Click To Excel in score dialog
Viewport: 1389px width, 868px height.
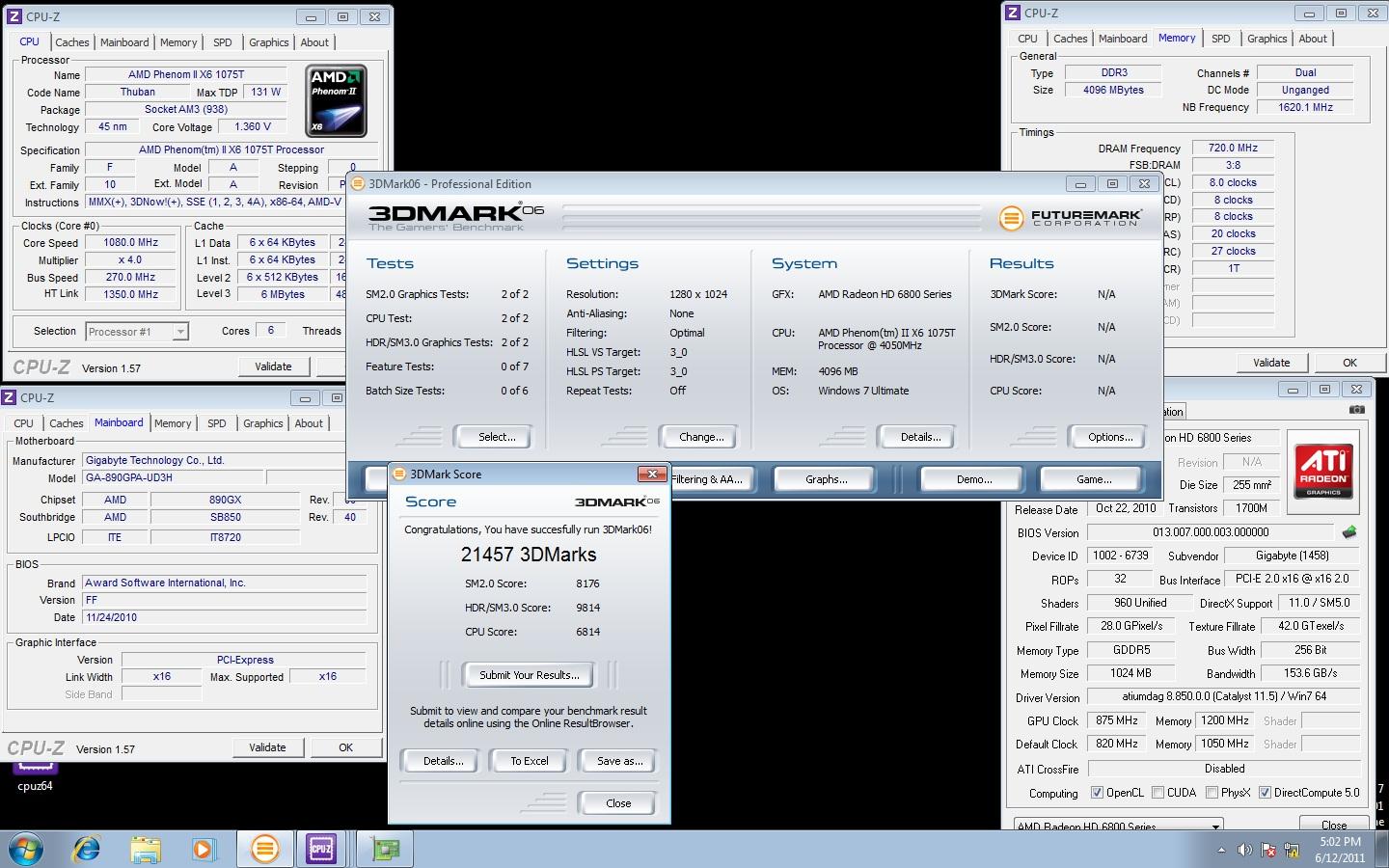click(x=530, y=761)
